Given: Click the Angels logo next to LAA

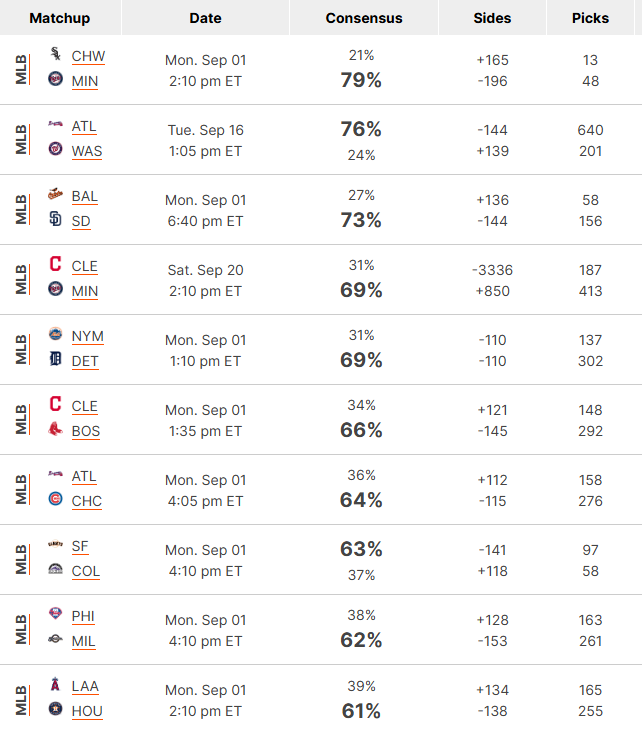Looking at the screenshot, I should pos(55,684).
